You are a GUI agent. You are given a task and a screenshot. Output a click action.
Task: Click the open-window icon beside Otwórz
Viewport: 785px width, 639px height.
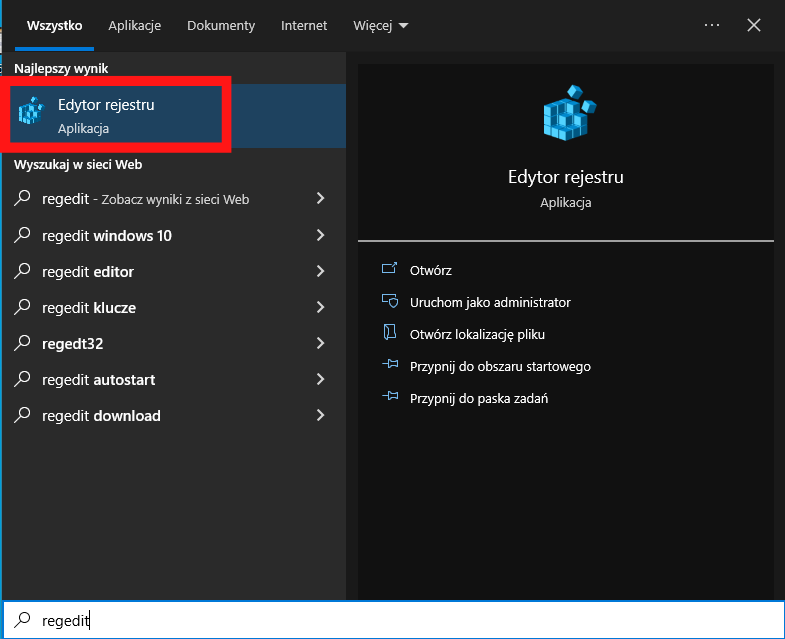(389, 268)
